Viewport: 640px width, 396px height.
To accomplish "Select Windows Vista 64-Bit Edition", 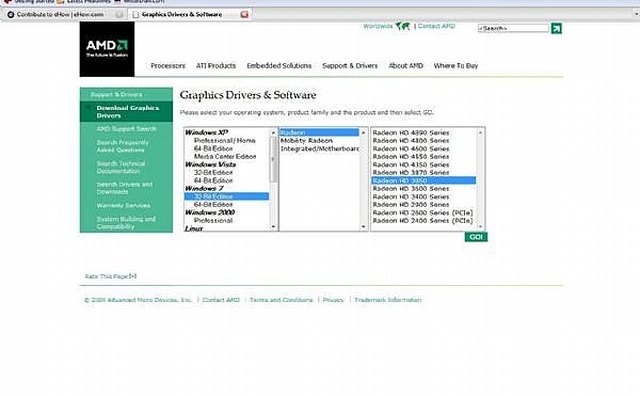I will tap(213, 180).
